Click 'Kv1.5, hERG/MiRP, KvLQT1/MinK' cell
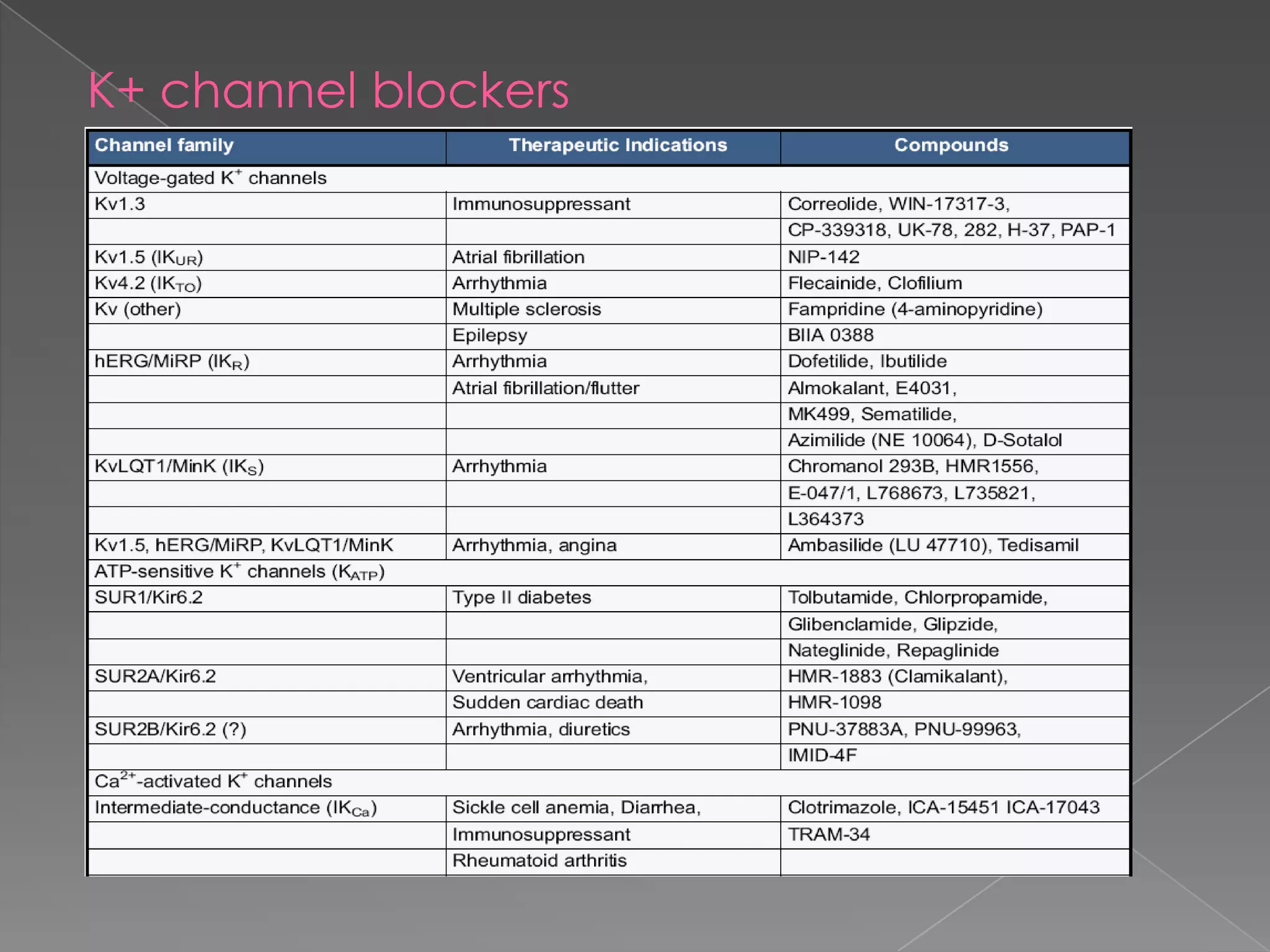The height and width of the screenshot is (952, 1270). coord(267,545)
